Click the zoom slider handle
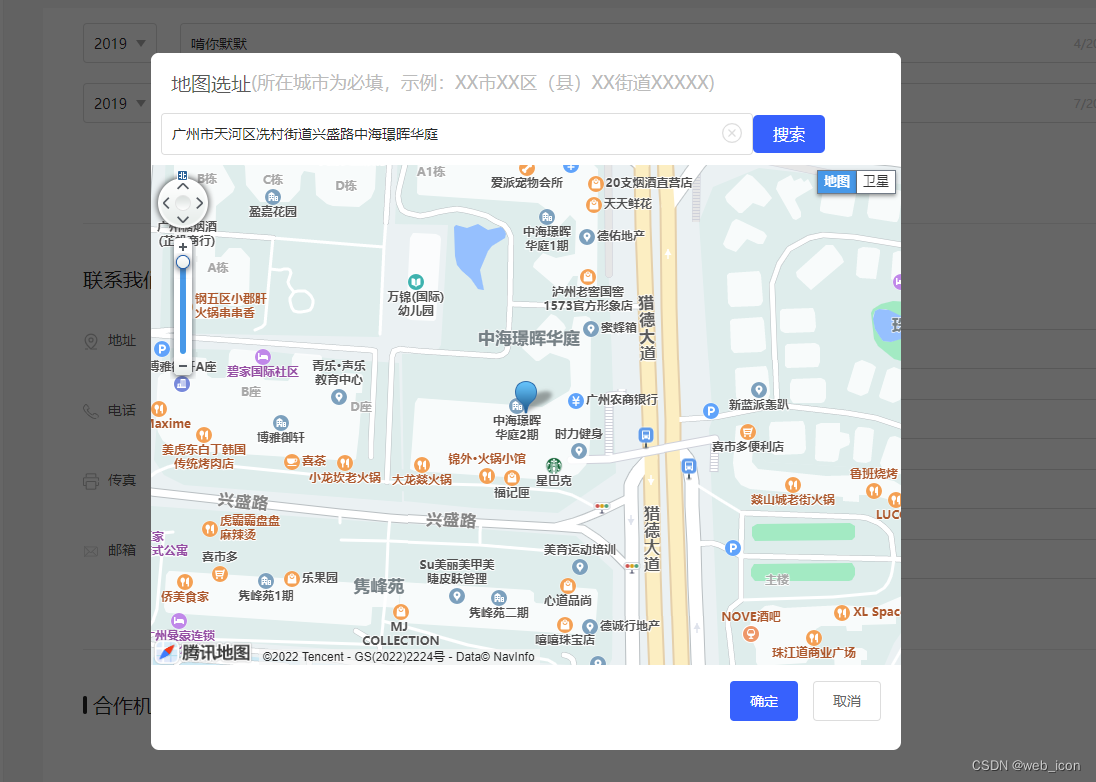 182,262
